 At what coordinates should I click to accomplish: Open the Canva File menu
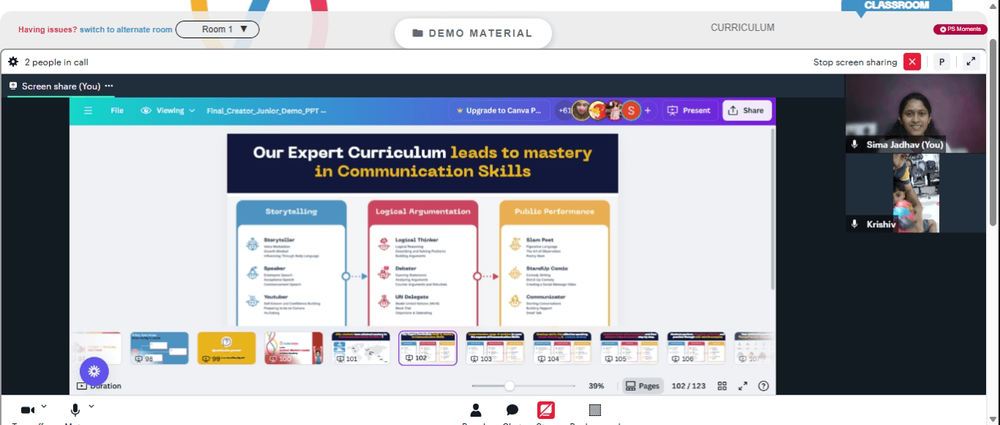pyautogui.click(x=117, y=110)
